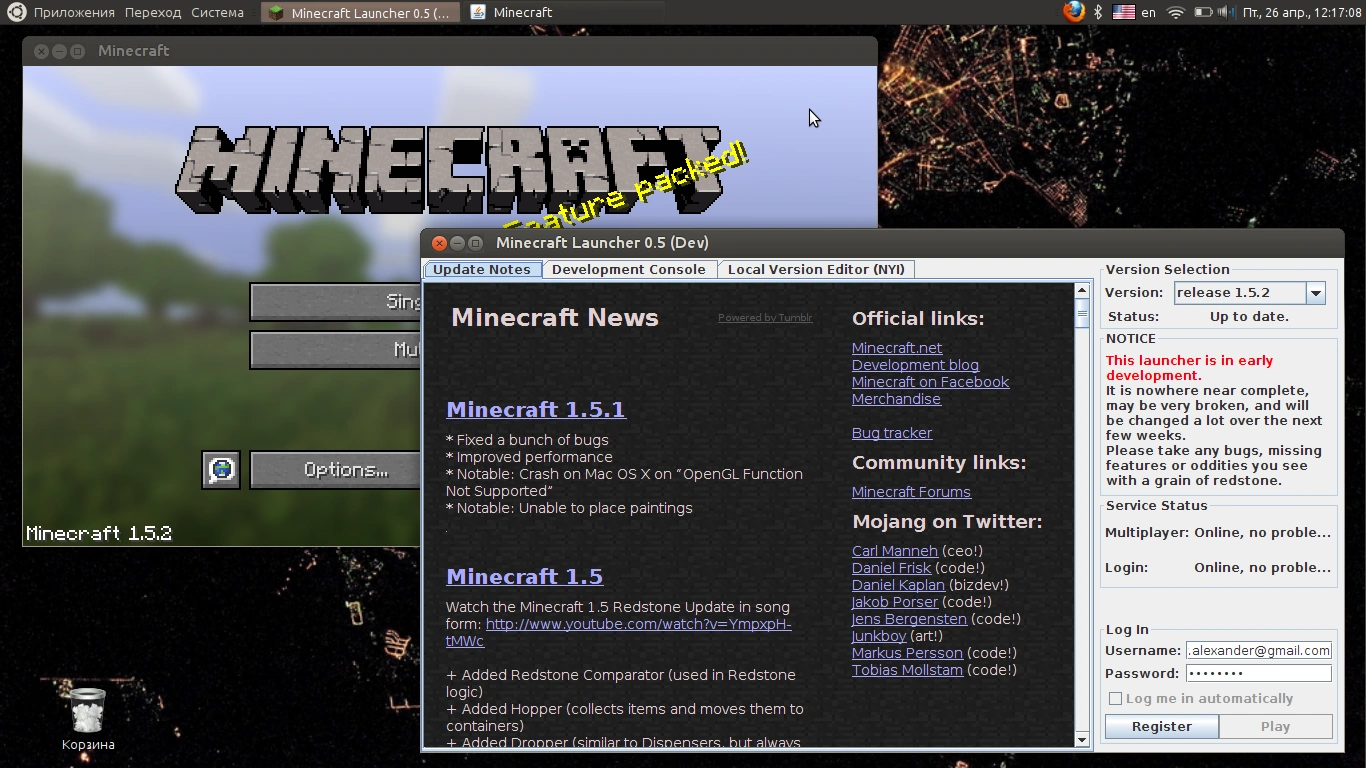Open the Local Version Editor (NYI) tab
Screen dimensions: 1366x768
tap(816, 269)
